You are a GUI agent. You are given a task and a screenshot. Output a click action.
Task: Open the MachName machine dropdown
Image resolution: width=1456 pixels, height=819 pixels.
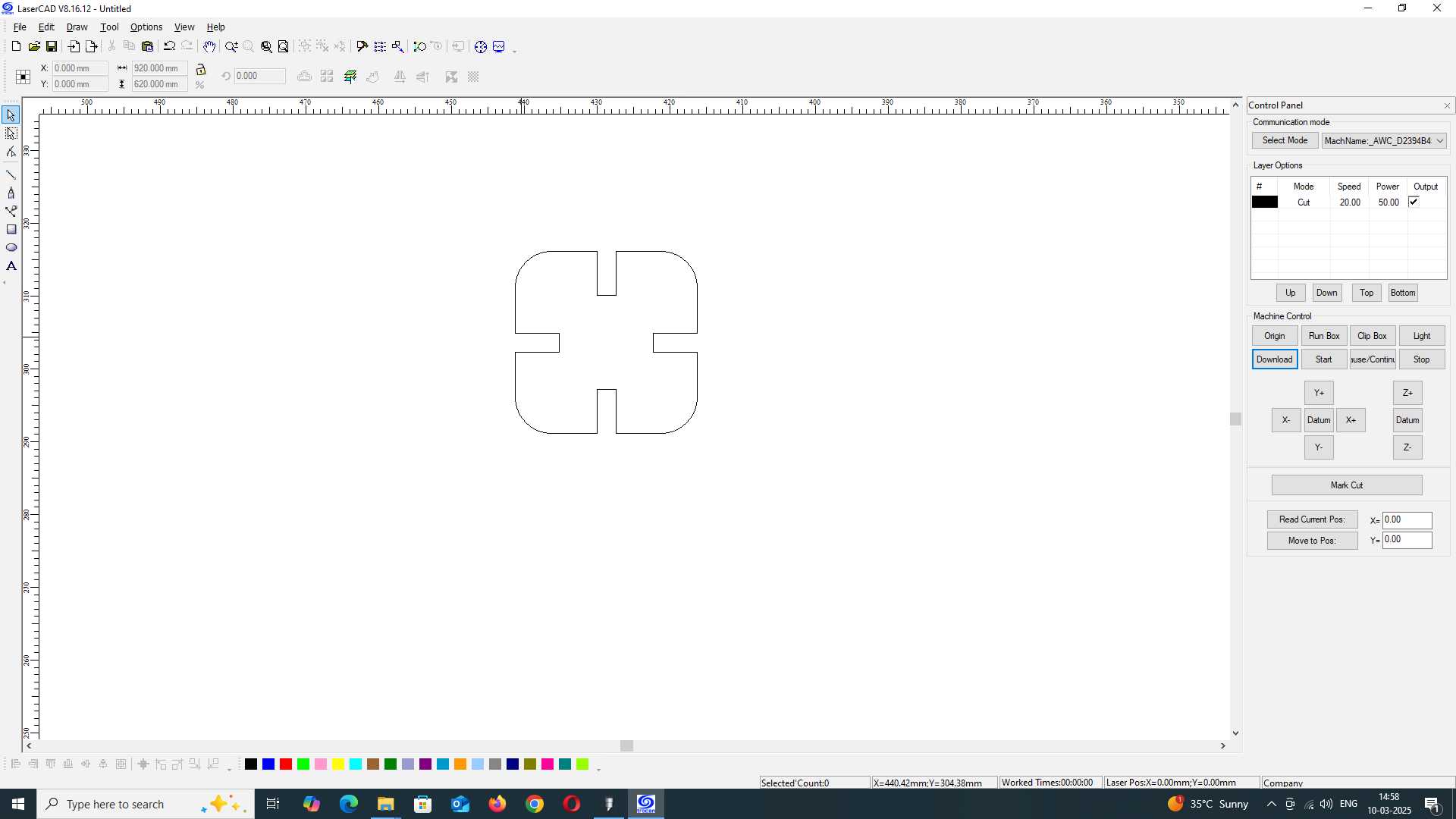[x=1384, y=140]
